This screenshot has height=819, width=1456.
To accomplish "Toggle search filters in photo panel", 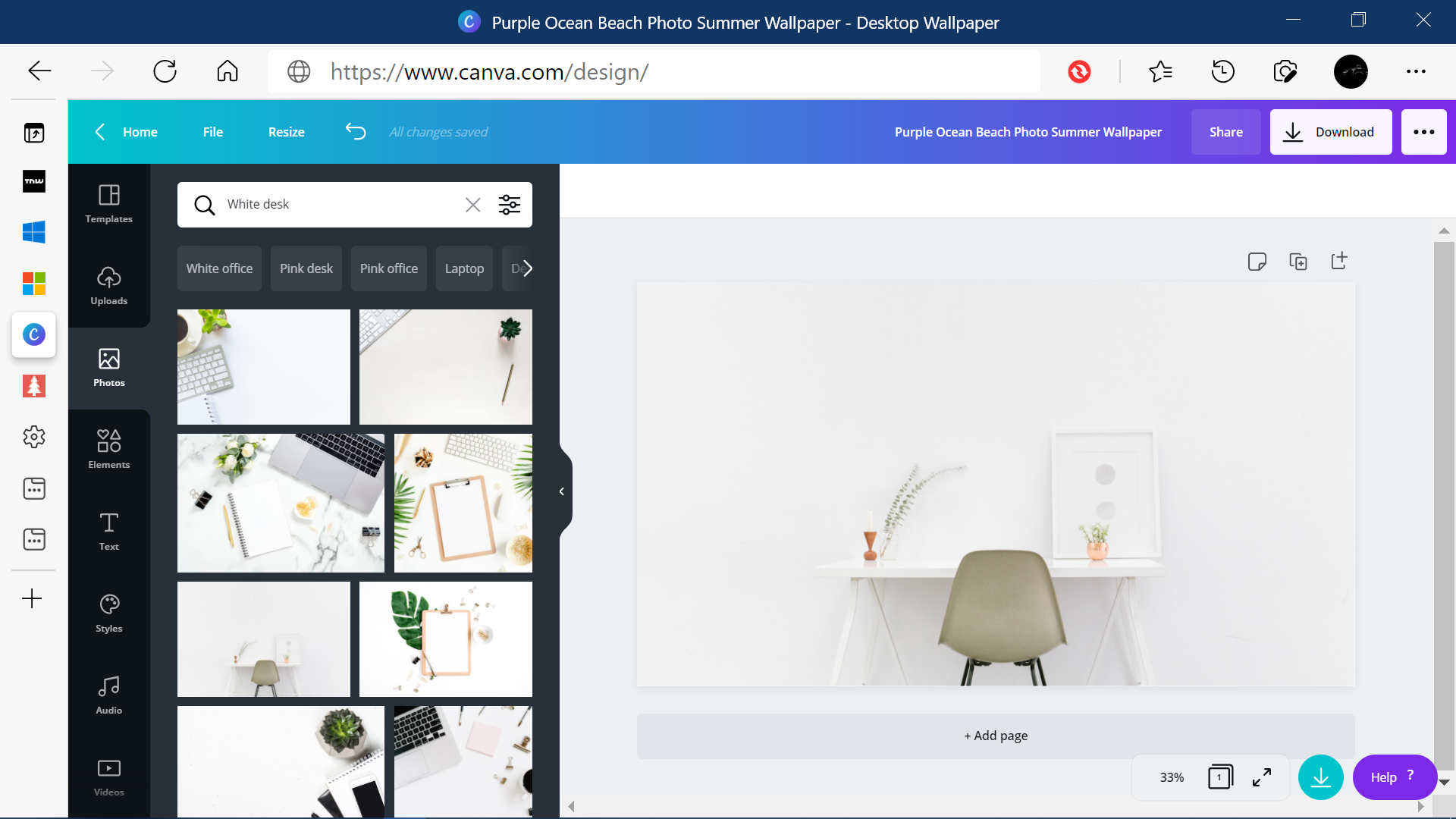I will pyautogui.click(x=510, y=204).
